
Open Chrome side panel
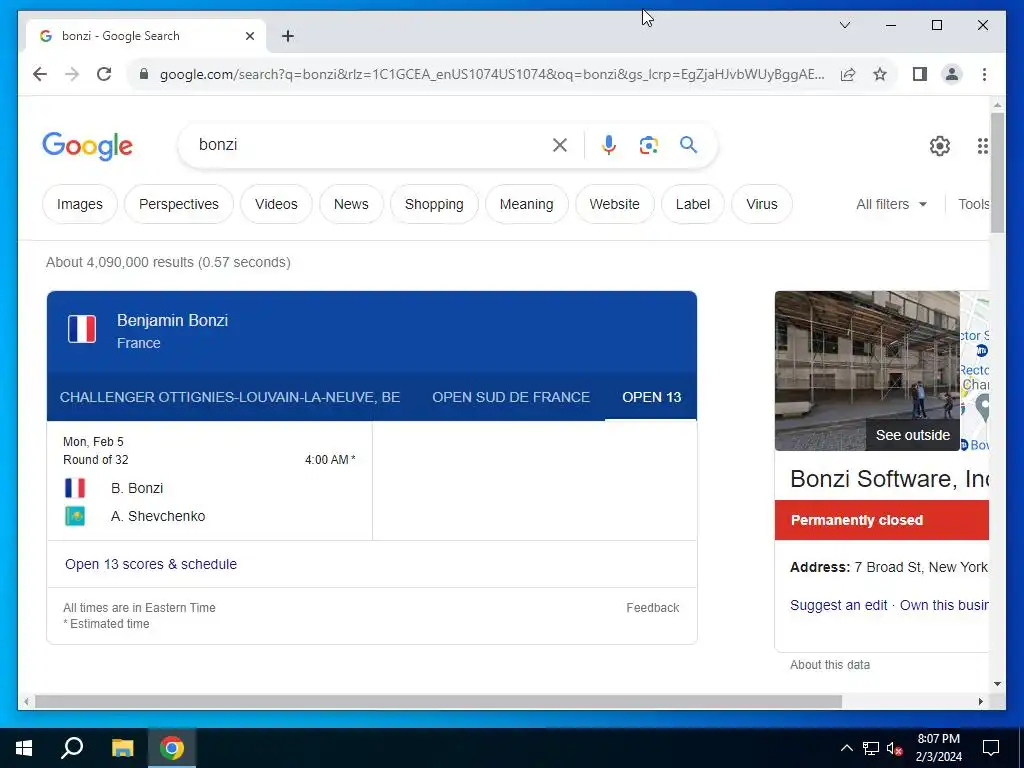pos(920,74)
